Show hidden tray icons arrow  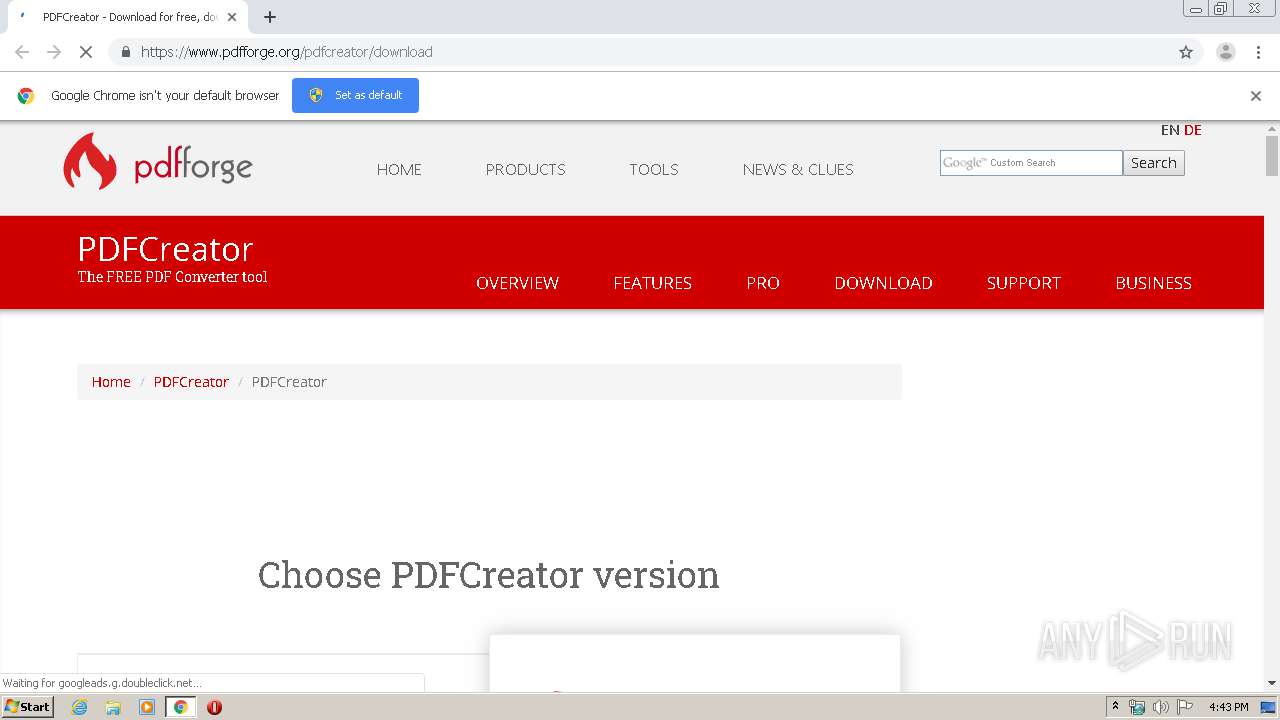1115,707
